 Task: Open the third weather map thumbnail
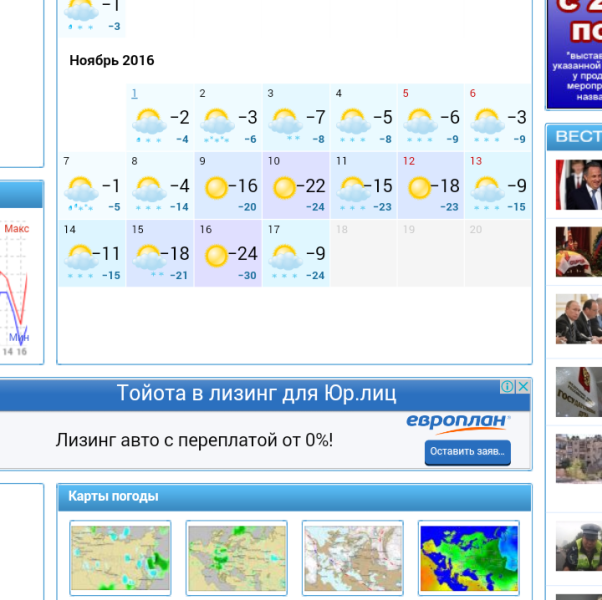(352, 558)
